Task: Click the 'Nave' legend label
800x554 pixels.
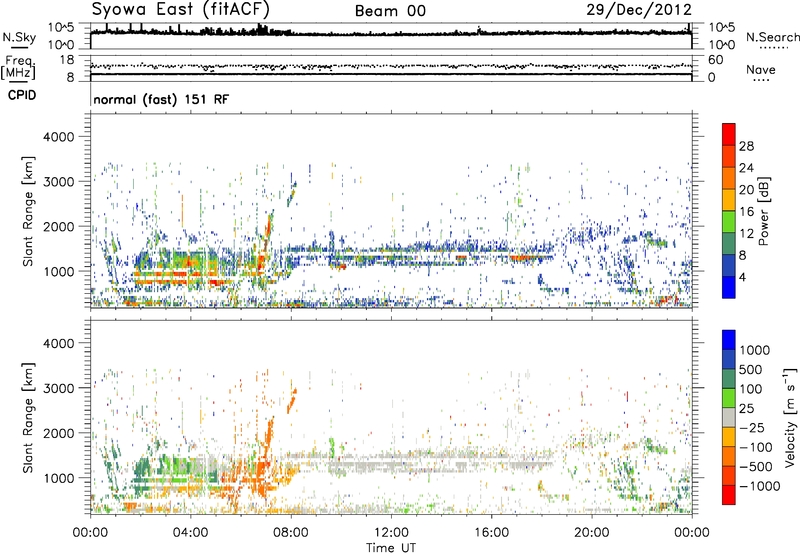Action: (x=761, y=69)
